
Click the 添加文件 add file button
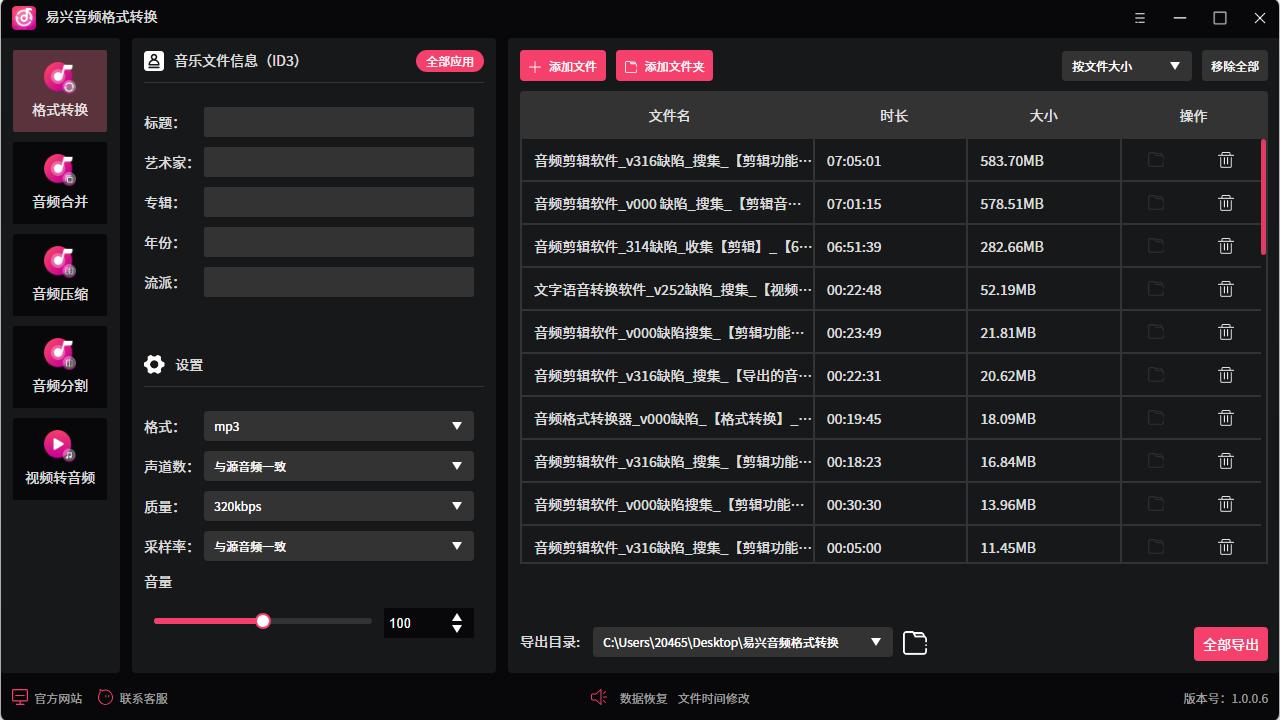562,65
